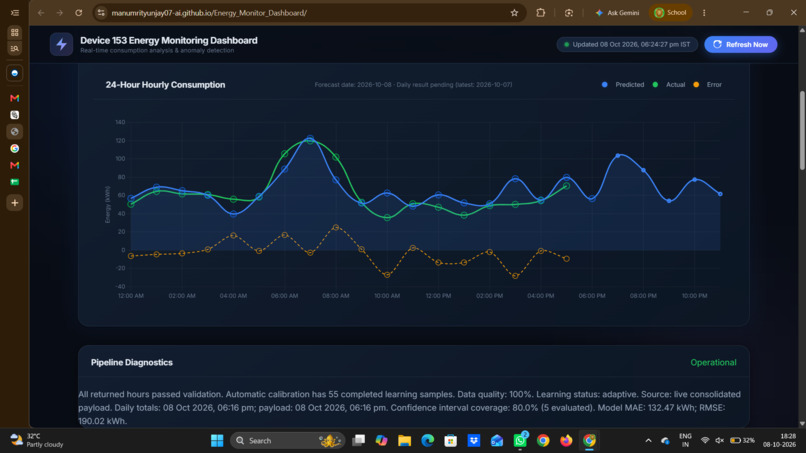
Task: Open the Google Lens search icon
Action: coord(569,13)
